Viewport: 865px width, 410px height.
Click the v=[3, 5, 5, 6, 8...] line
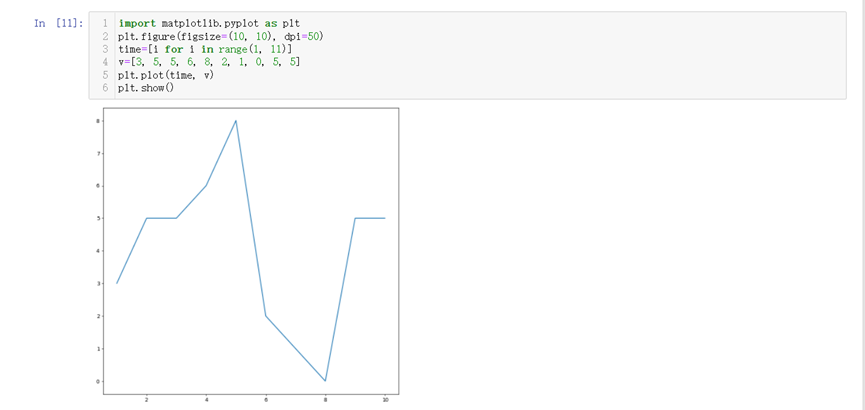pos(210,62)
